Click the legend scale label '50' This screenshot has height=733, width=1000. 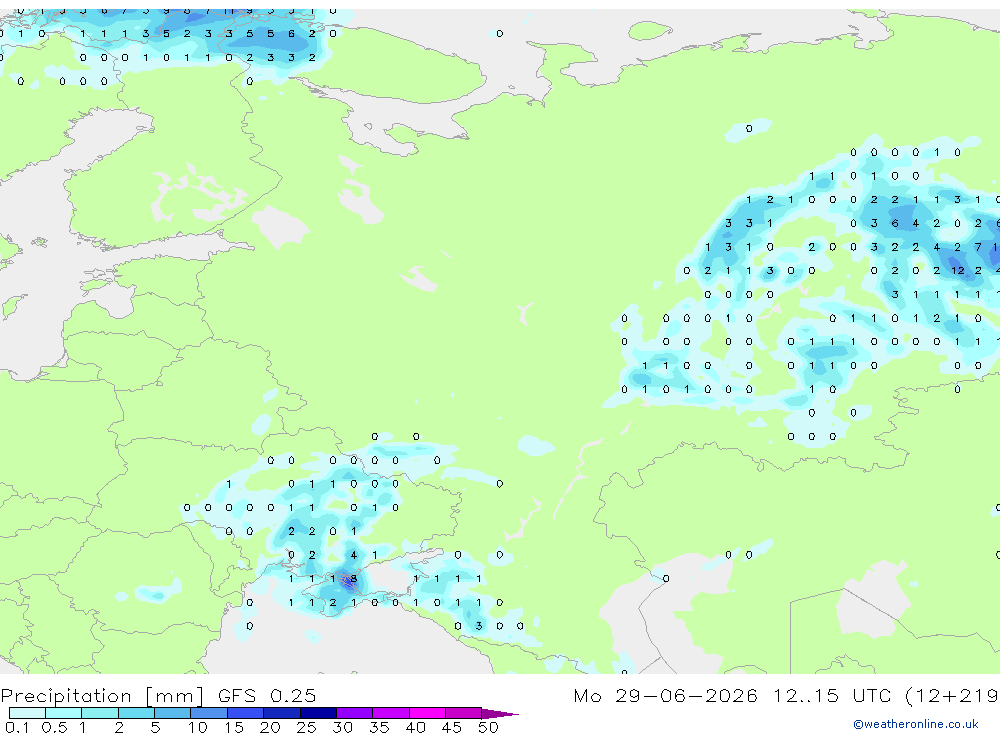pos(488,727)
